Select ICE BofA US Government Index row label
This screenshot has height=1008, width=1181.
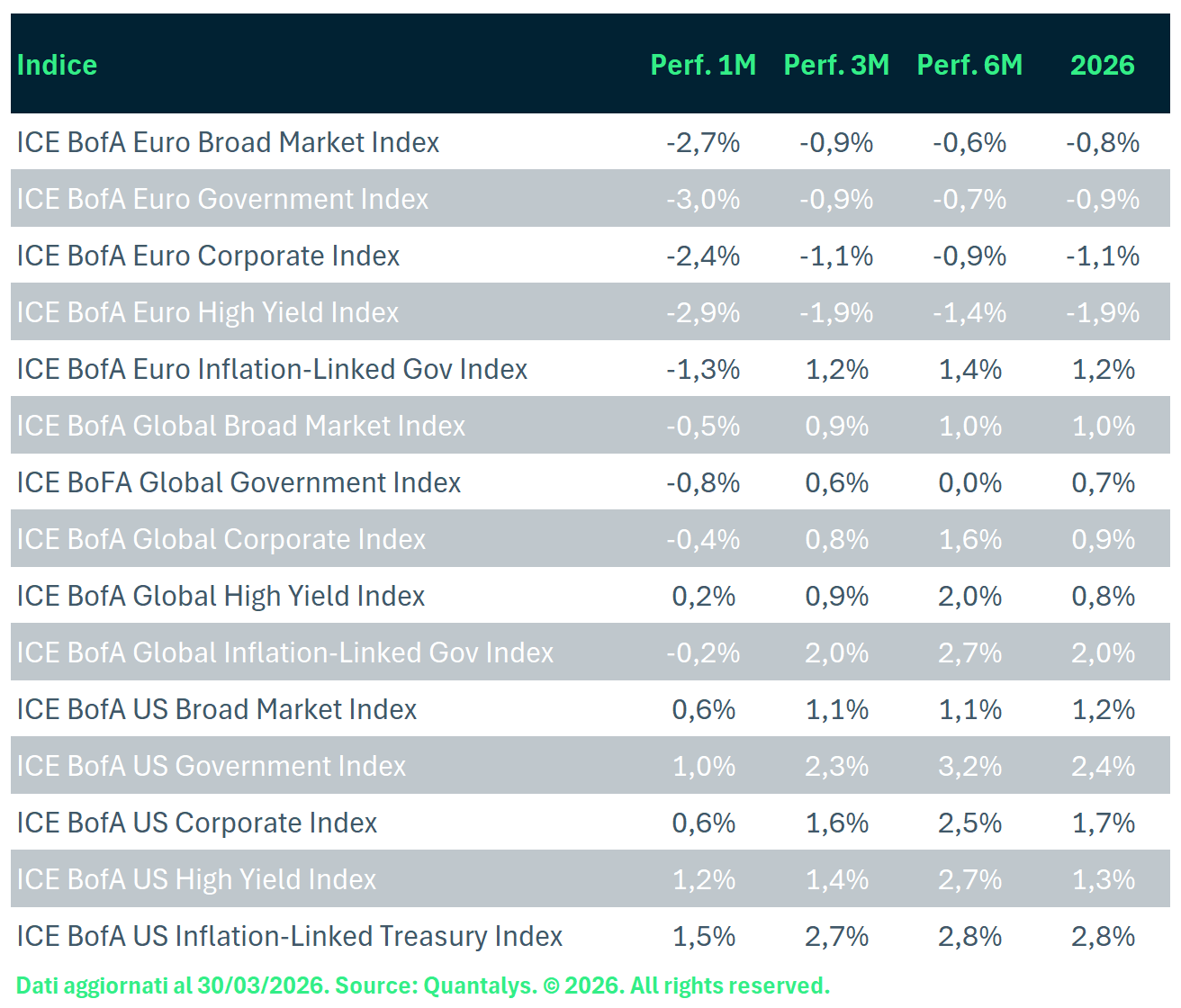pos(212,766)
